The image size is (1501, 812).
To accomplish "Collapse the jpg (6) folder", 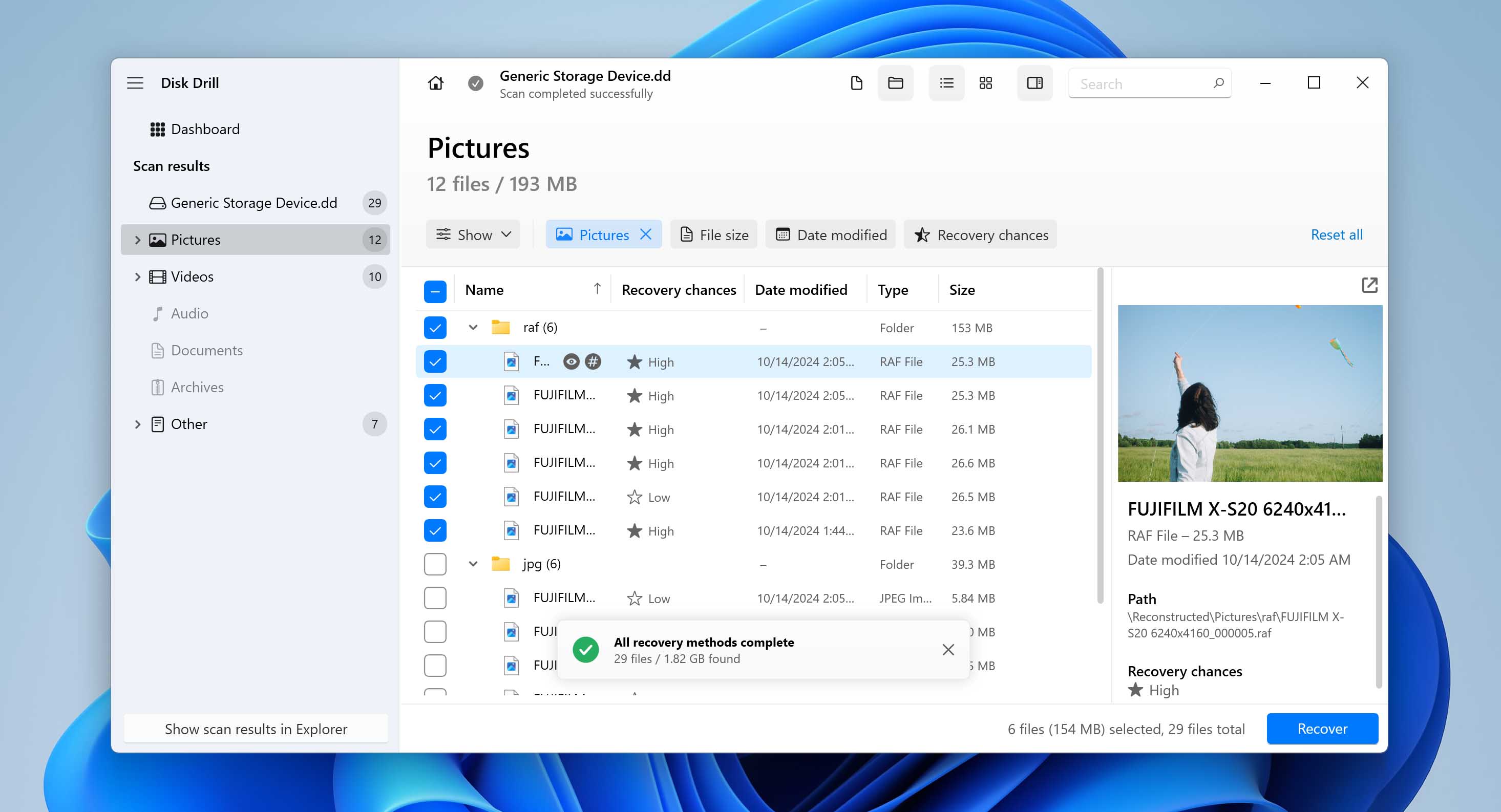I will 473,564.
